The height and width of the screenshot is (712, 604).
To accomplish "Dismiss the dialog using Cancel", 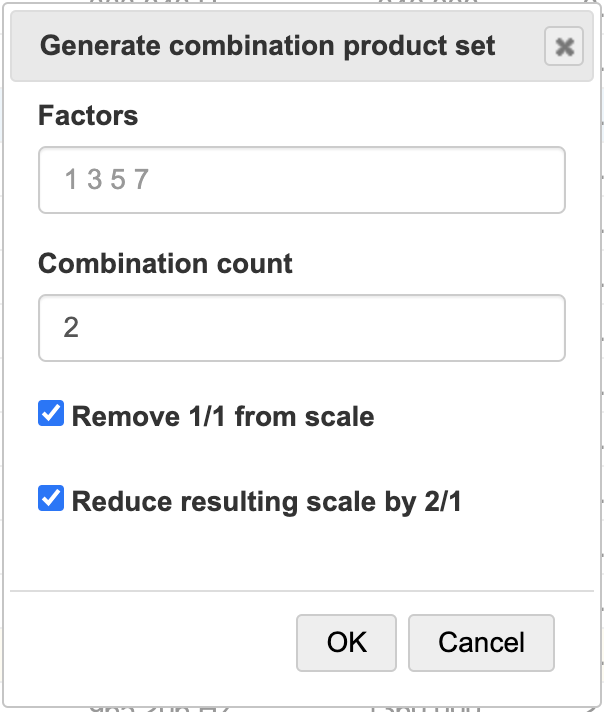I will 481,642.
